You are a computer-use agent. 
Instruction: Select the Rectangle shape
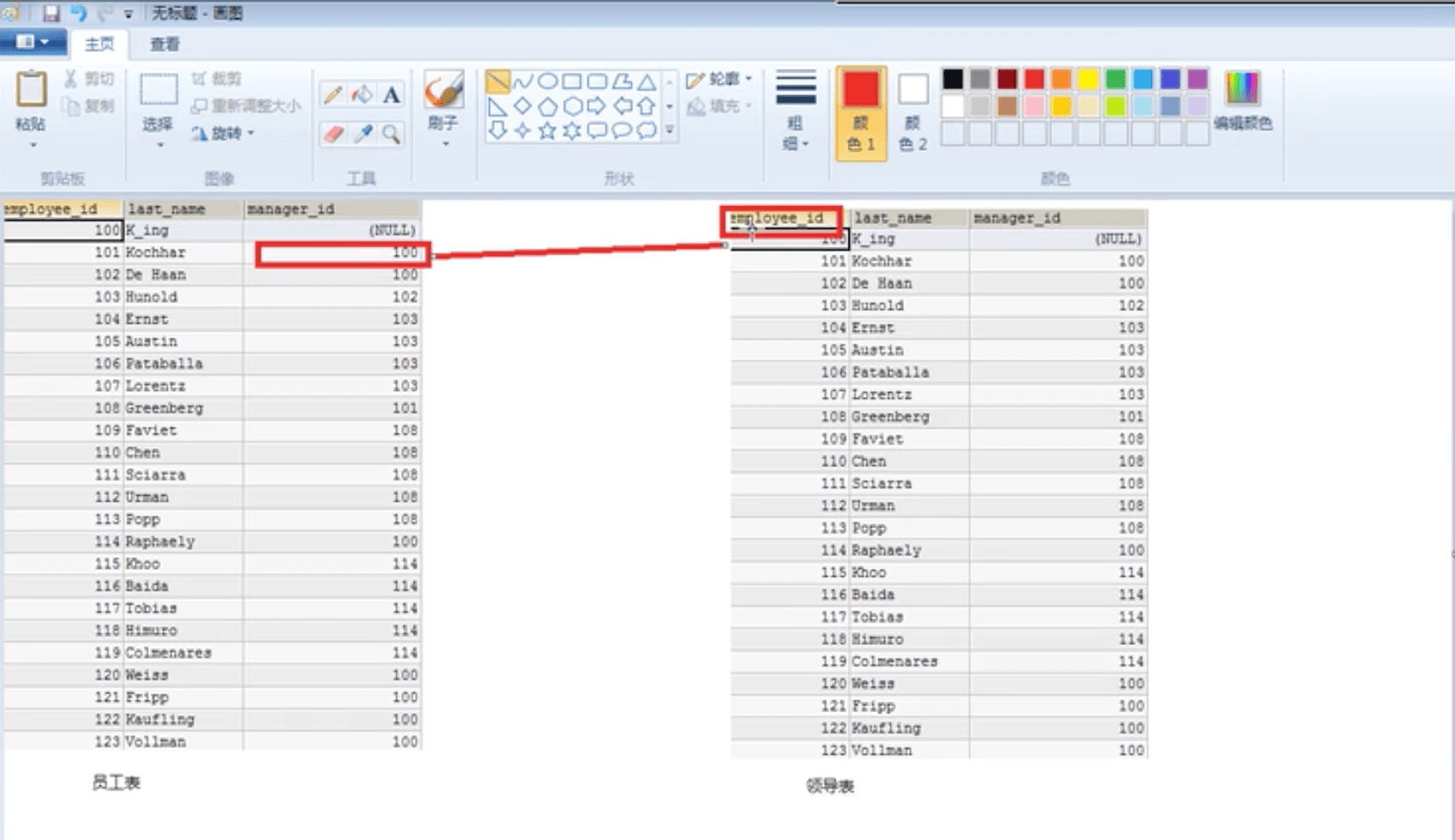coord(572,82)
